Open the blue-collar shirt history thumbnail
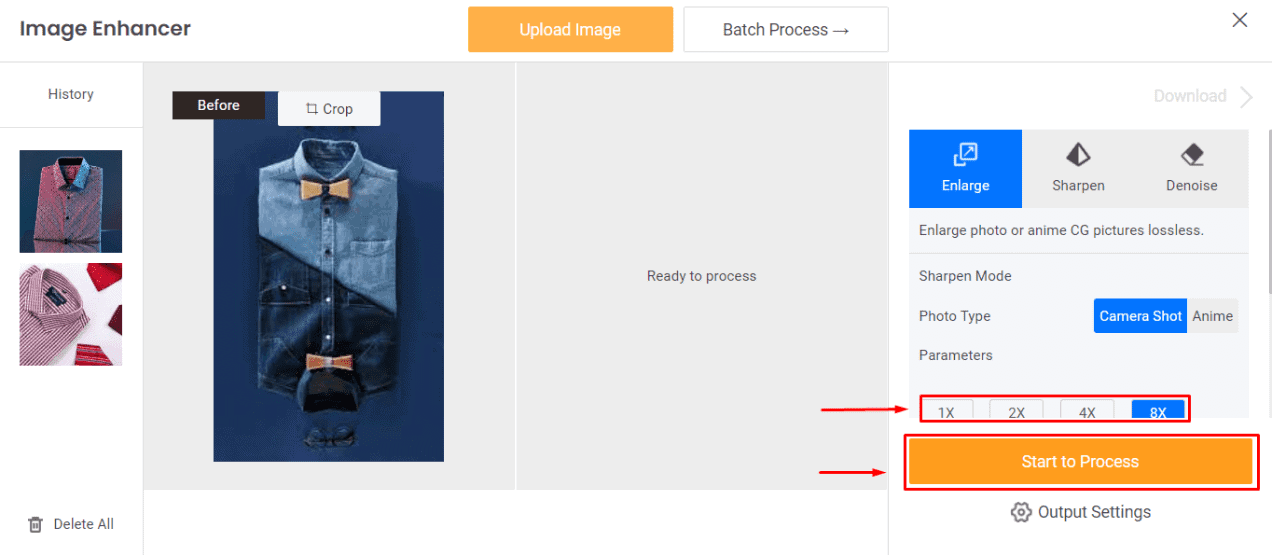This screenshot has height=555, width=1272. [x=71, y=201]
